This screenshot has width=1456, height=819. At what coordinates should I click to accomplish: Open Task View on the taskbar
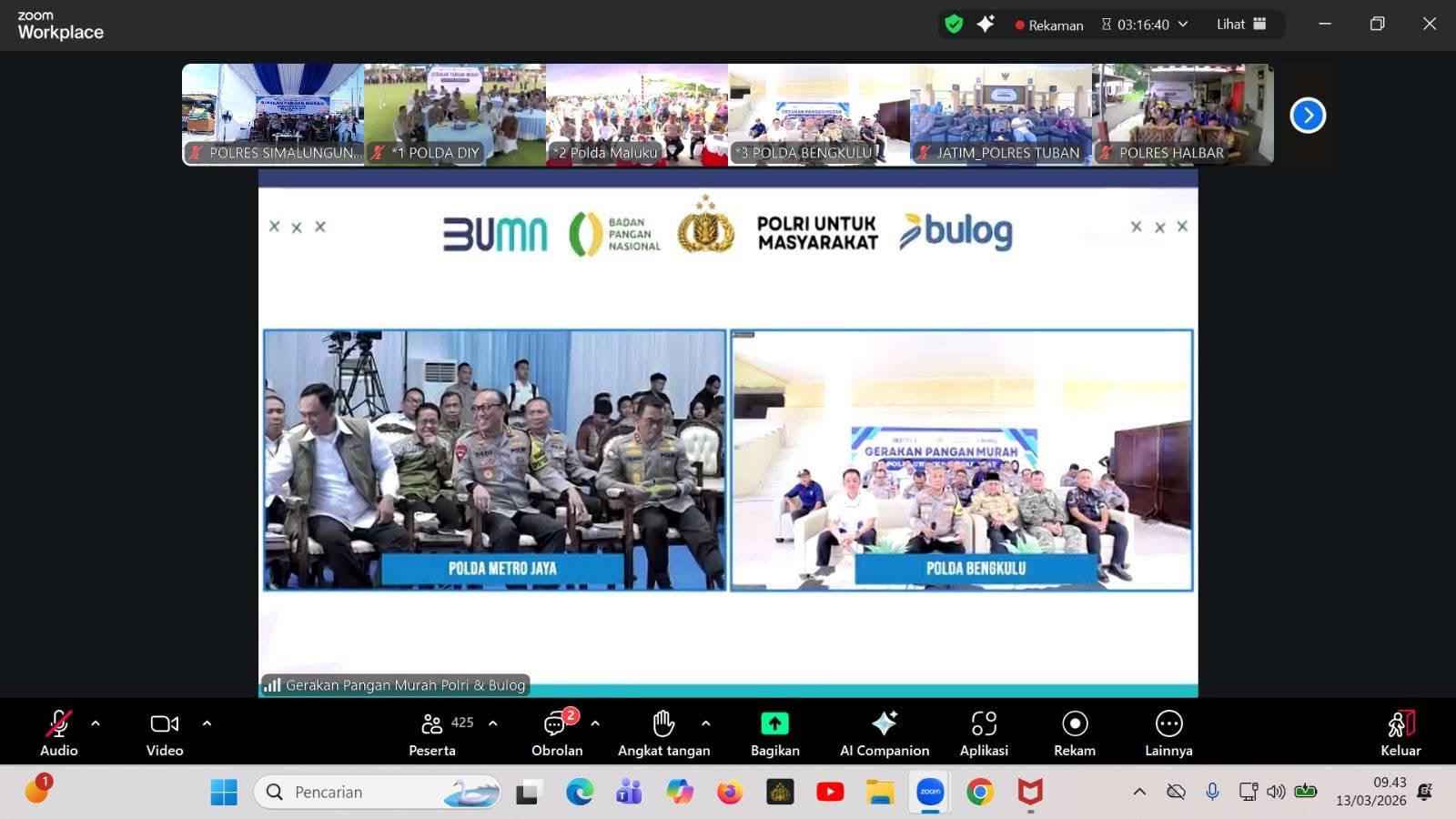coord(527,793)
